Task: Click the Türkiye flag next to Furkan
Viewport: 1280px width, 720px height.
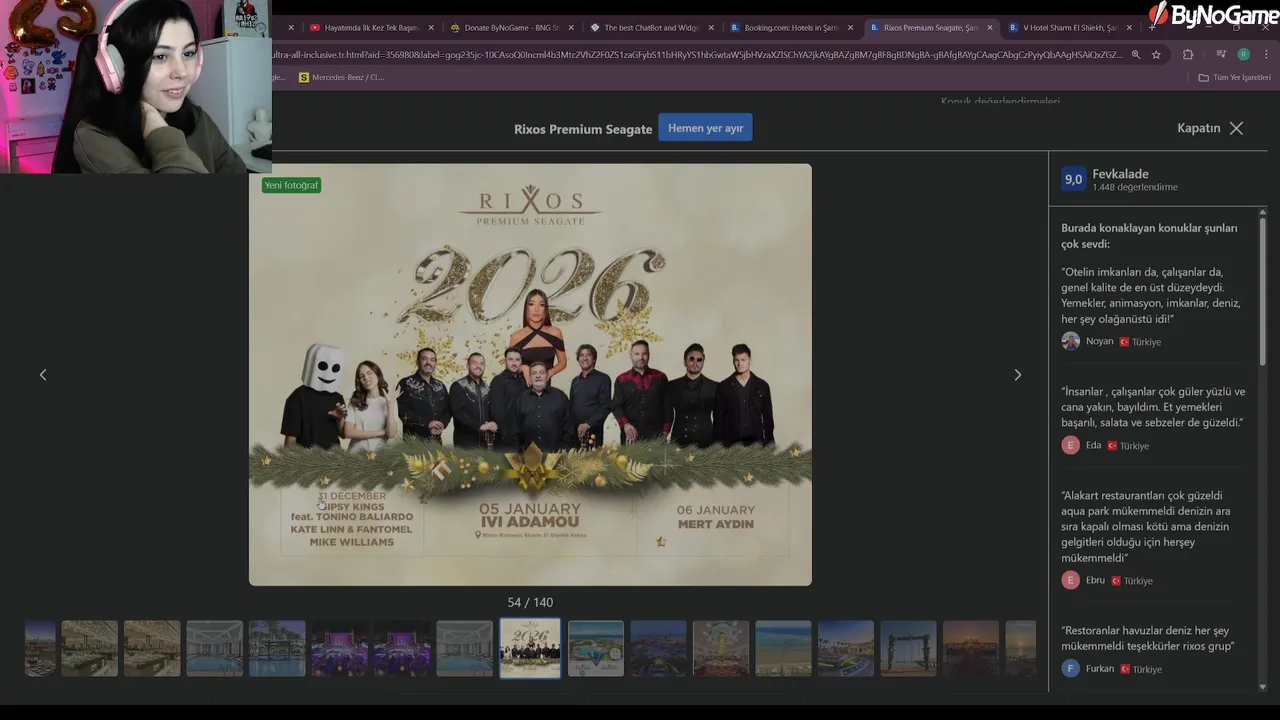Action: [x=1124, y=669]
